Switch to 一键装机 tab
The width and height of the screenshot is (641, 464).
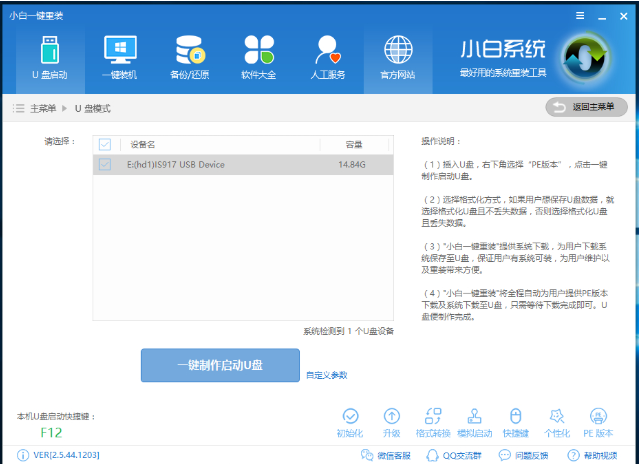coord(119,57)
